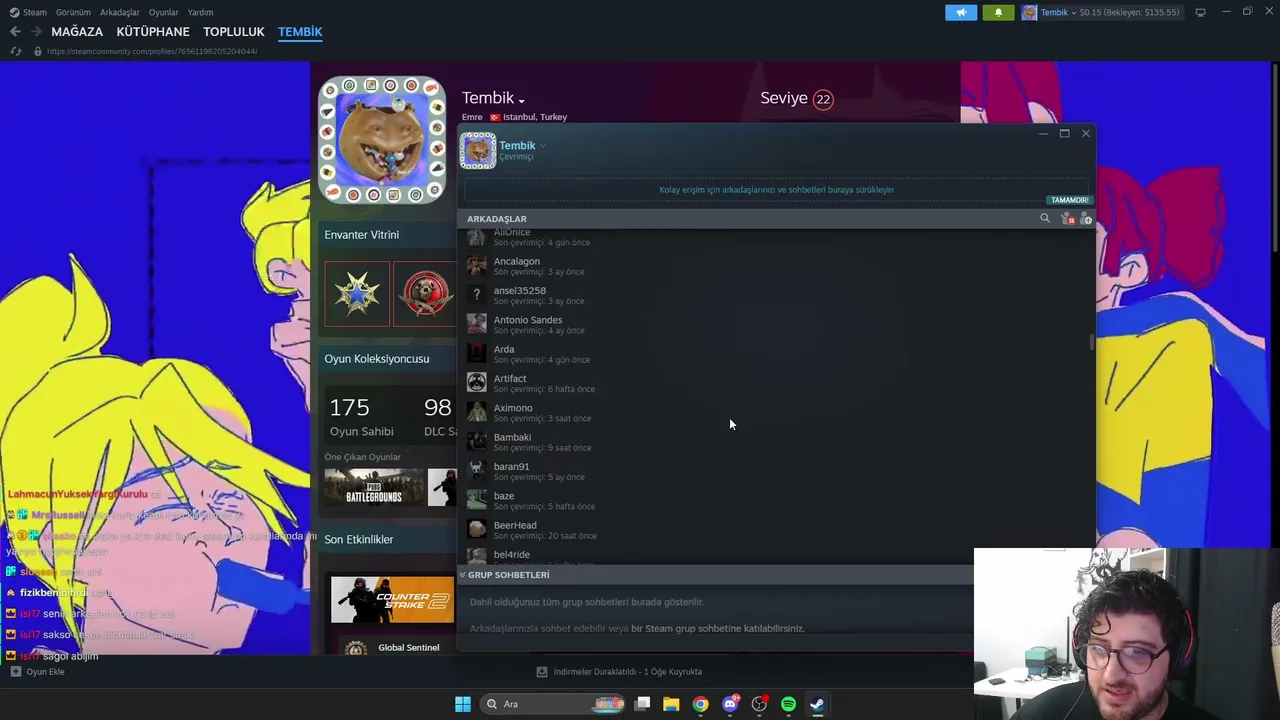Screen dimensions: 1280x720
Task: Open pending friend requests icon
Action: 1068,219
